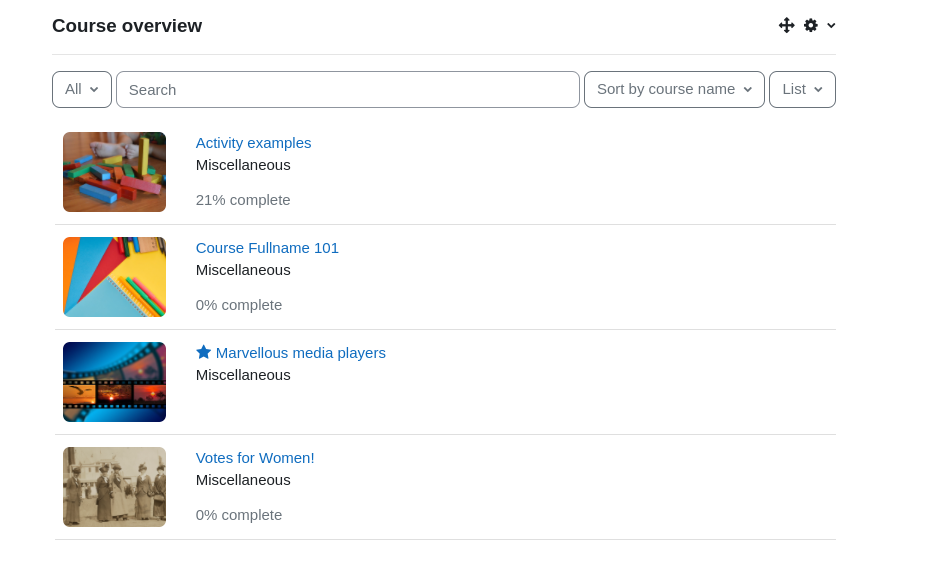Click the star icon on Marvellous media players
Image resolution: width=945 pixels, height=584 pixels.
(204, 352)
